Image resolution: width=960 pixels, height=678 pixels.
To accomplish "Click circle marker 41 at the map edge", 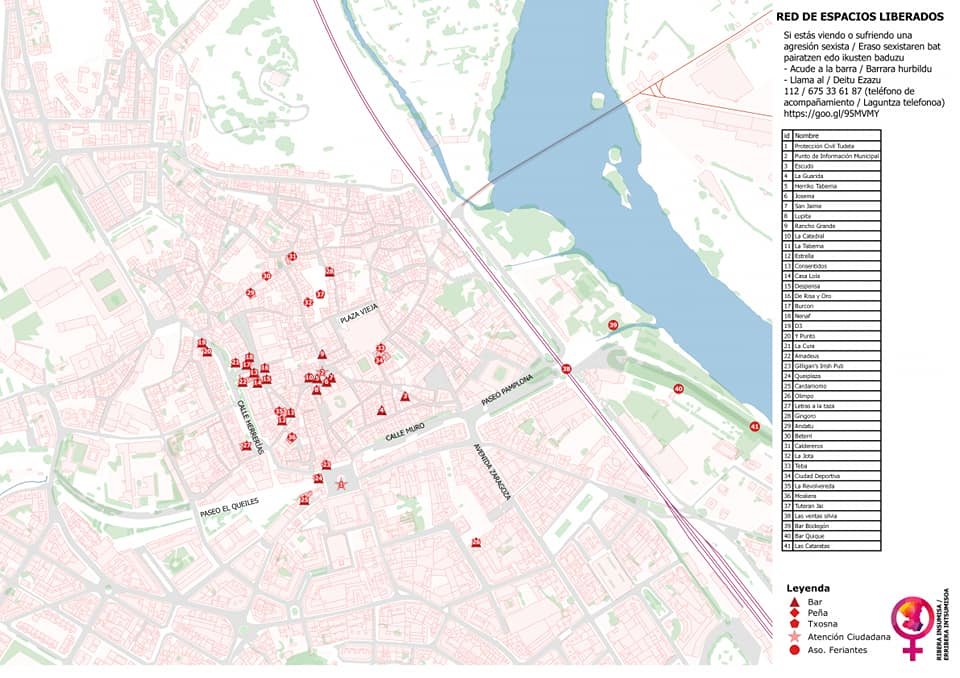I will point(754,427).
